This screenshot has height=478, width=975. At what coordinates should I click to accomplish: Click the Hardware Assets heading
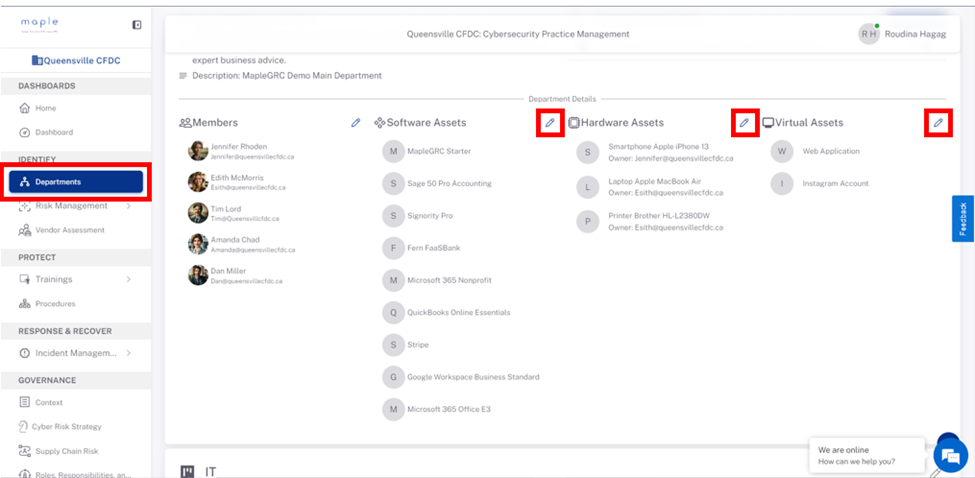pos(622,123)
